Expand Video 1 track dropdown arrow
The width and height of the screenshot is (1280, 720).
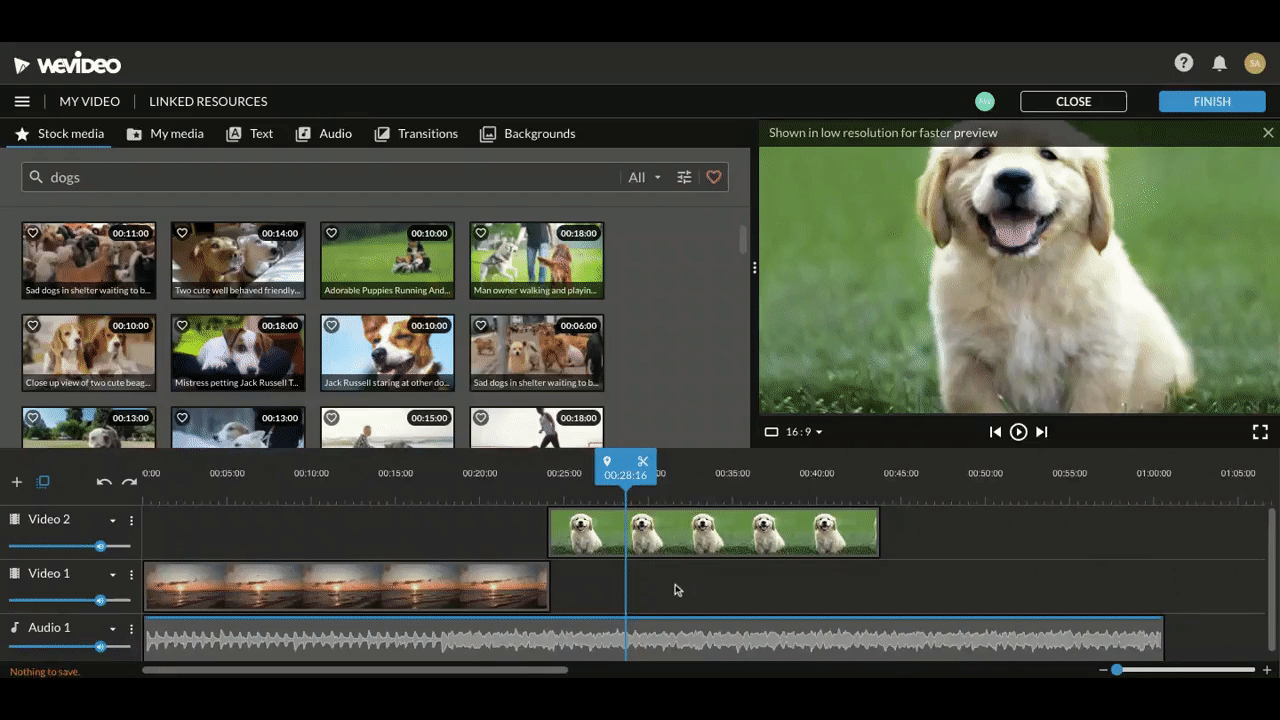click(x=113, y=575)
